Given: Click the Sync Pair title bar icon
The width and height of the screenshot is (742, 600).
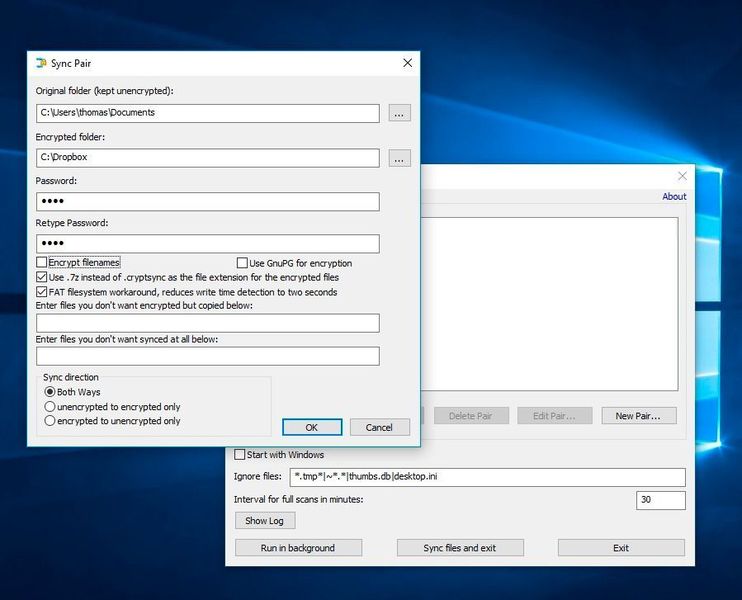Looking at the screenshot, I should click(41, 63).
